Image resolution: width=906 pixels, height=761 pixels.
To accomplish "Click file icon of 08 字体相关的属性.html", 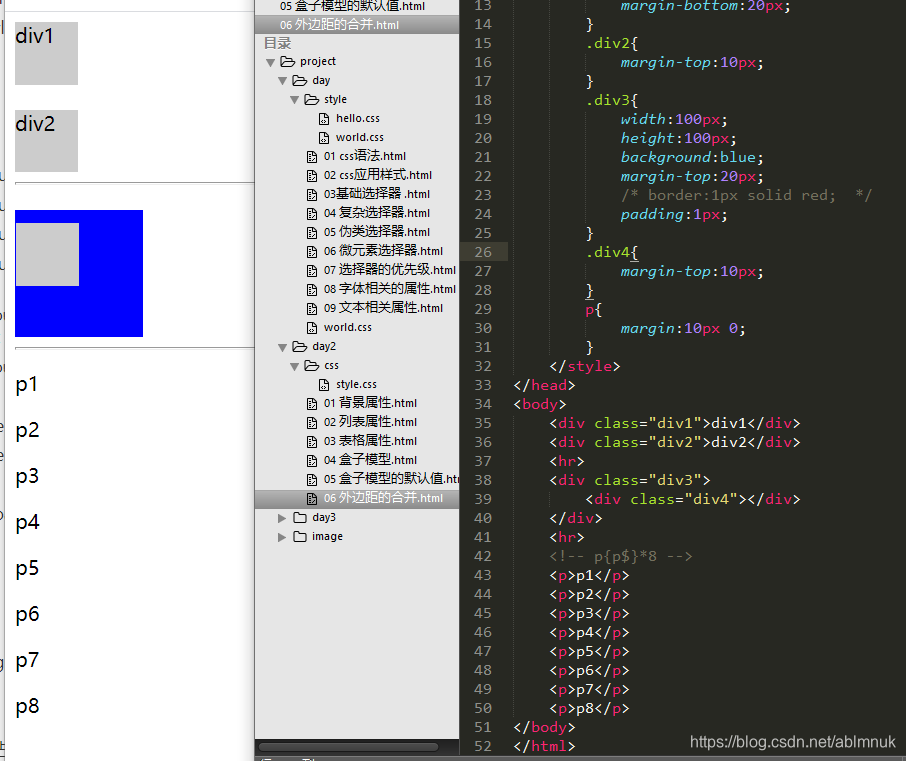I will [312, 289].
